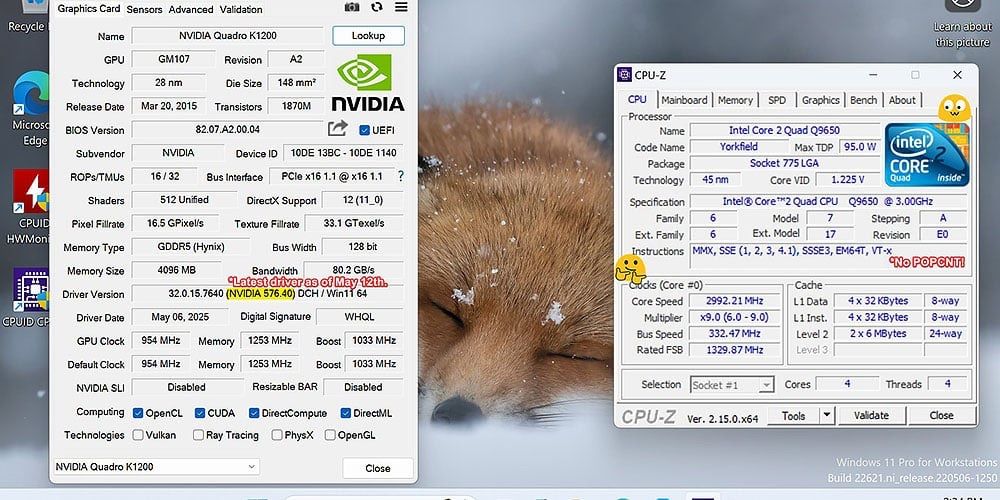Viewport: 1000px width, 500px height.
Task: Click the Driver Version field
Action: click(267, 294)
